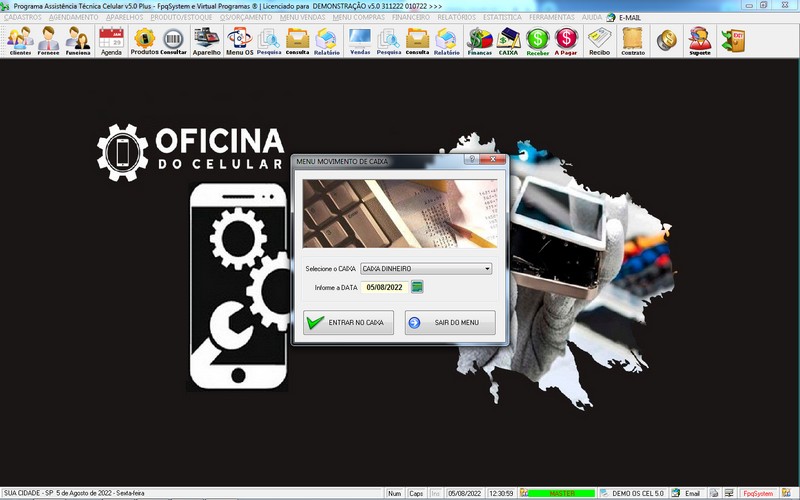Click the Num indicator in the status bar
Viewport: 800px width, 500px height.
394,493
